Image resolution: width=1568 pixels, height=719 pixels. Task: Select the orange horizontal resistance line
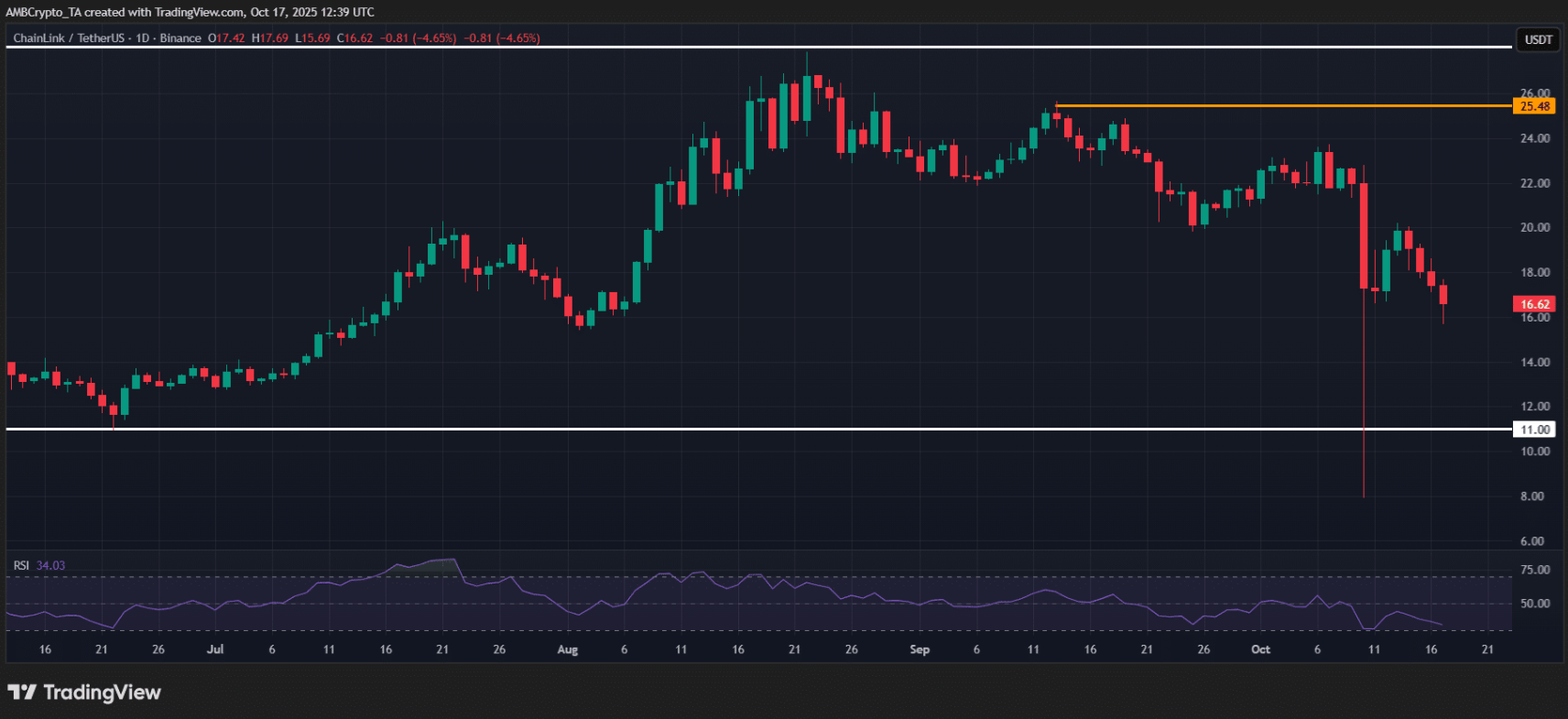point(1282,106)
